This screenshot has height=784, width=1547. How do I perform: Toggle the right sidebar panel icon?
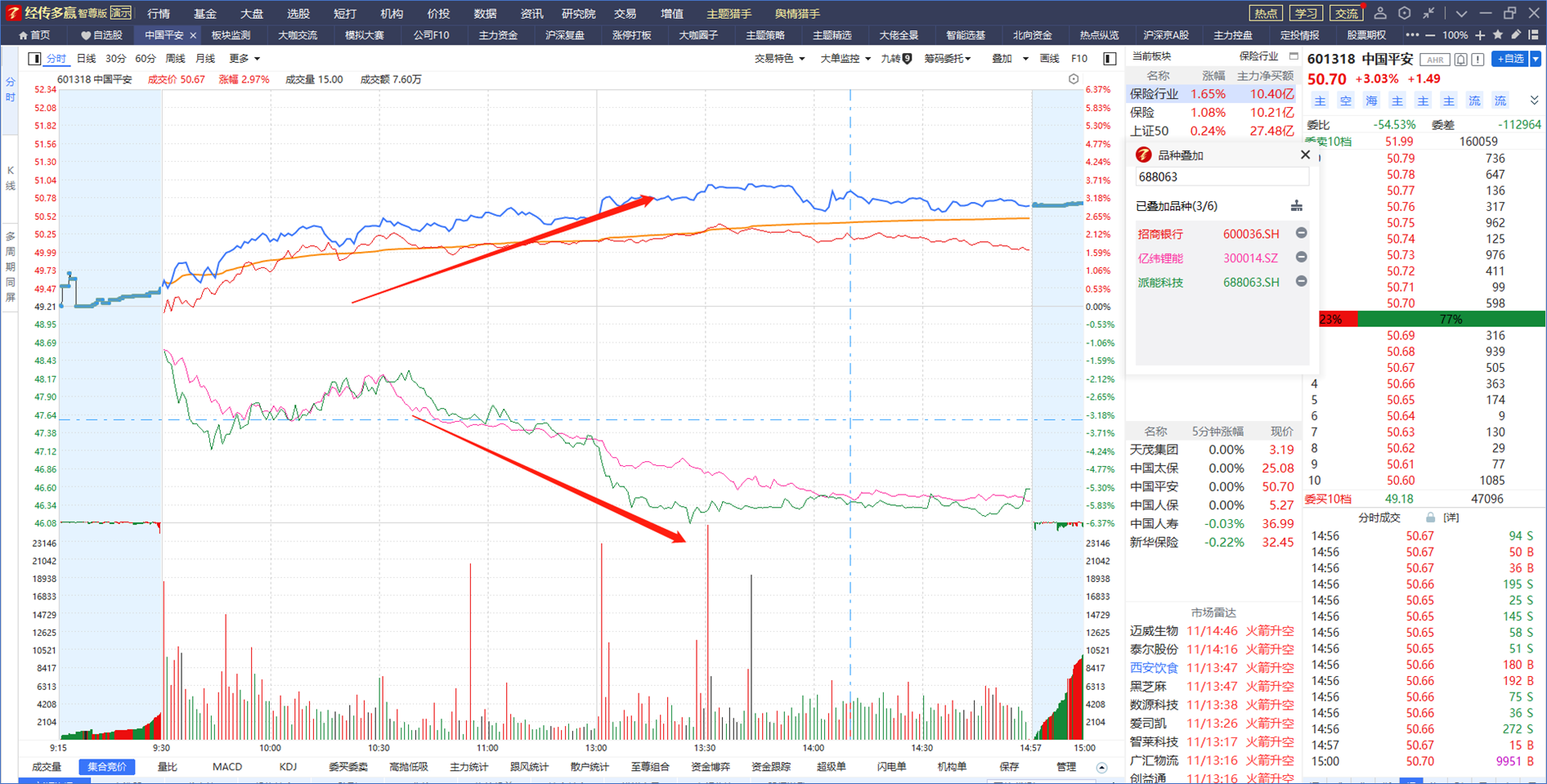point(1110,59)
